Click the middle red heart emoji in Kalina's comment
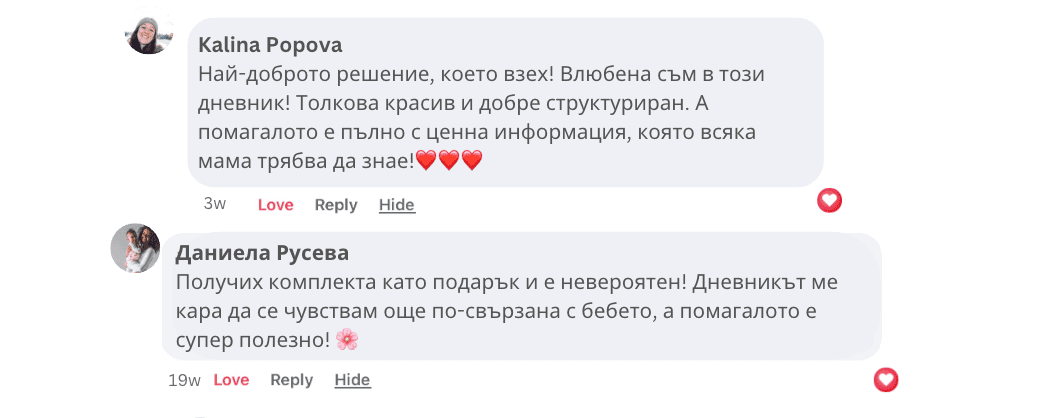 pos(449,160)
